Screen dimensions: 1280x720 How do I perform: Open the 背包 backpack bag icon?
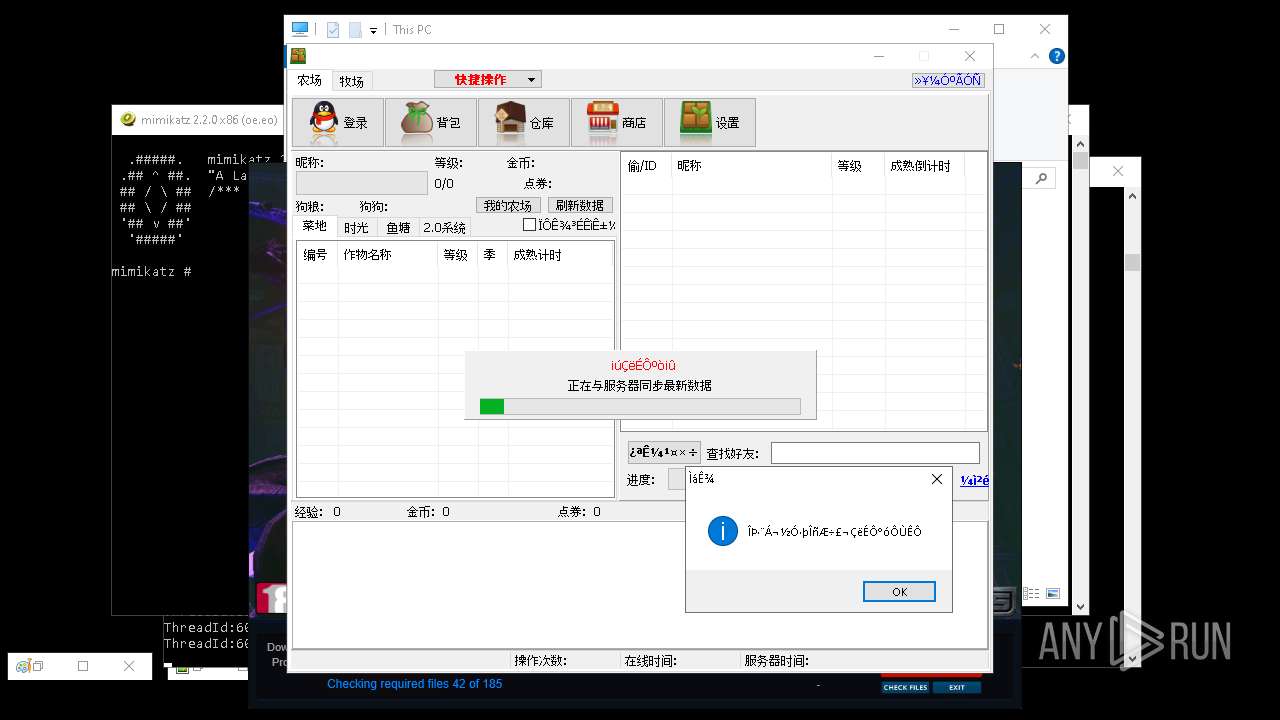[x=431, y=122]
